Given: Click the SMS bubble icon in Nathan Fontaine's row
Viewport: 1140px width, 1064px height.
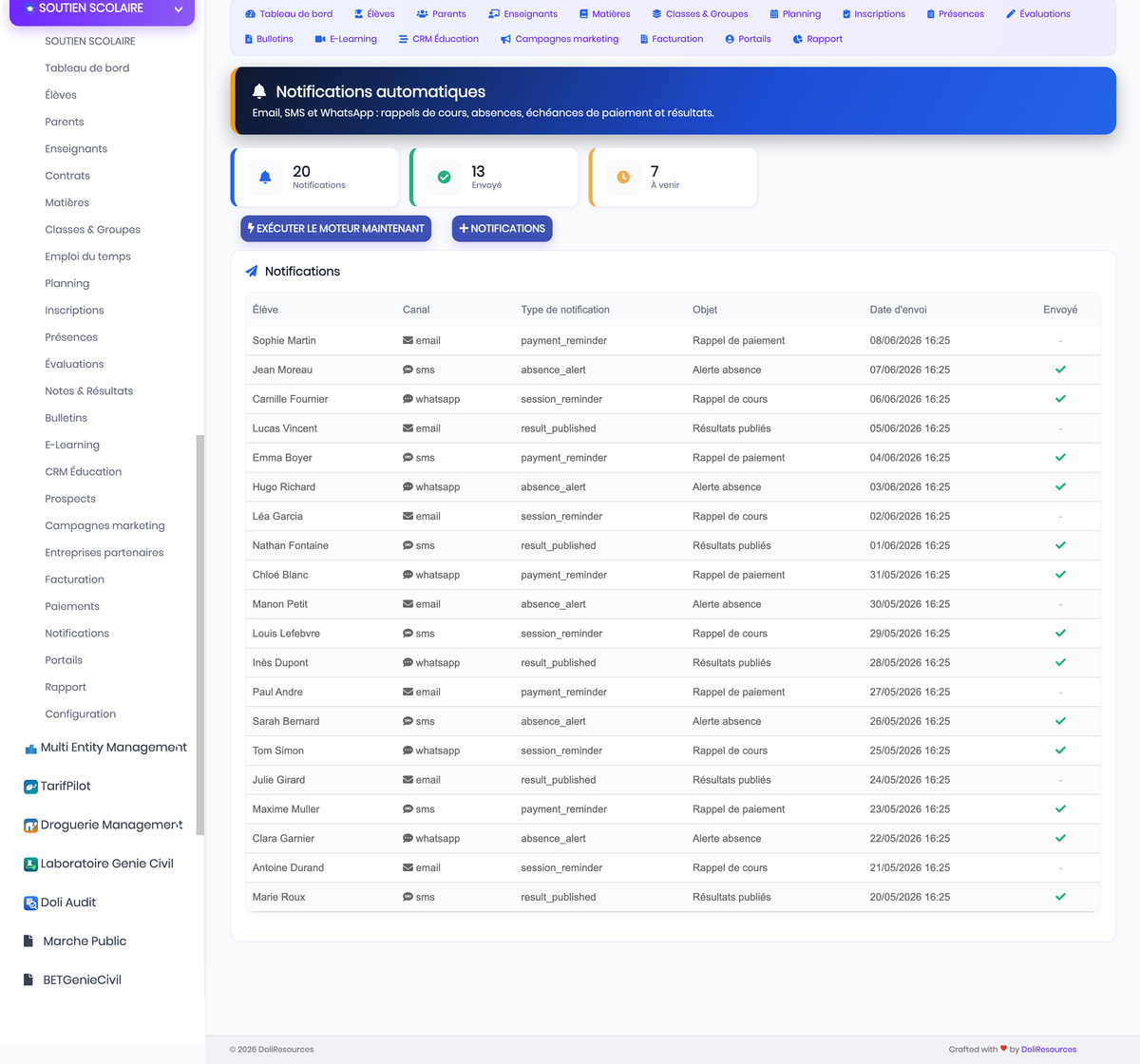Looking at the screenshot, I should (x=408, y=545).
